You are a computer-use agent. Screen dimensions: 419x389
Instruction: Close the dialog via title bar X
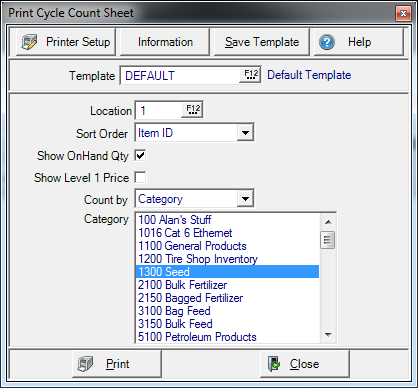click(x=403, y=14)
